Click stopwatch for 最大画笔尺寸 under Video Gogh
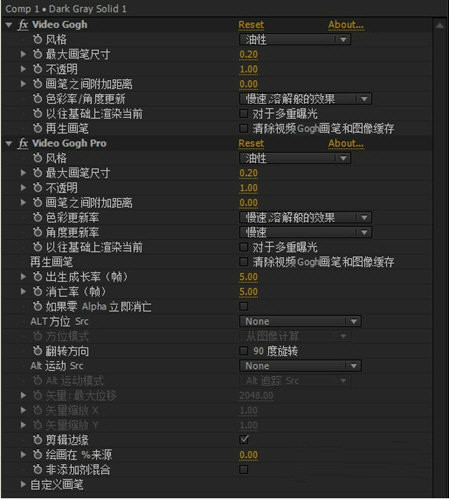Image resolution: width=449 pixels, height=500 pixels. (37, 54)
